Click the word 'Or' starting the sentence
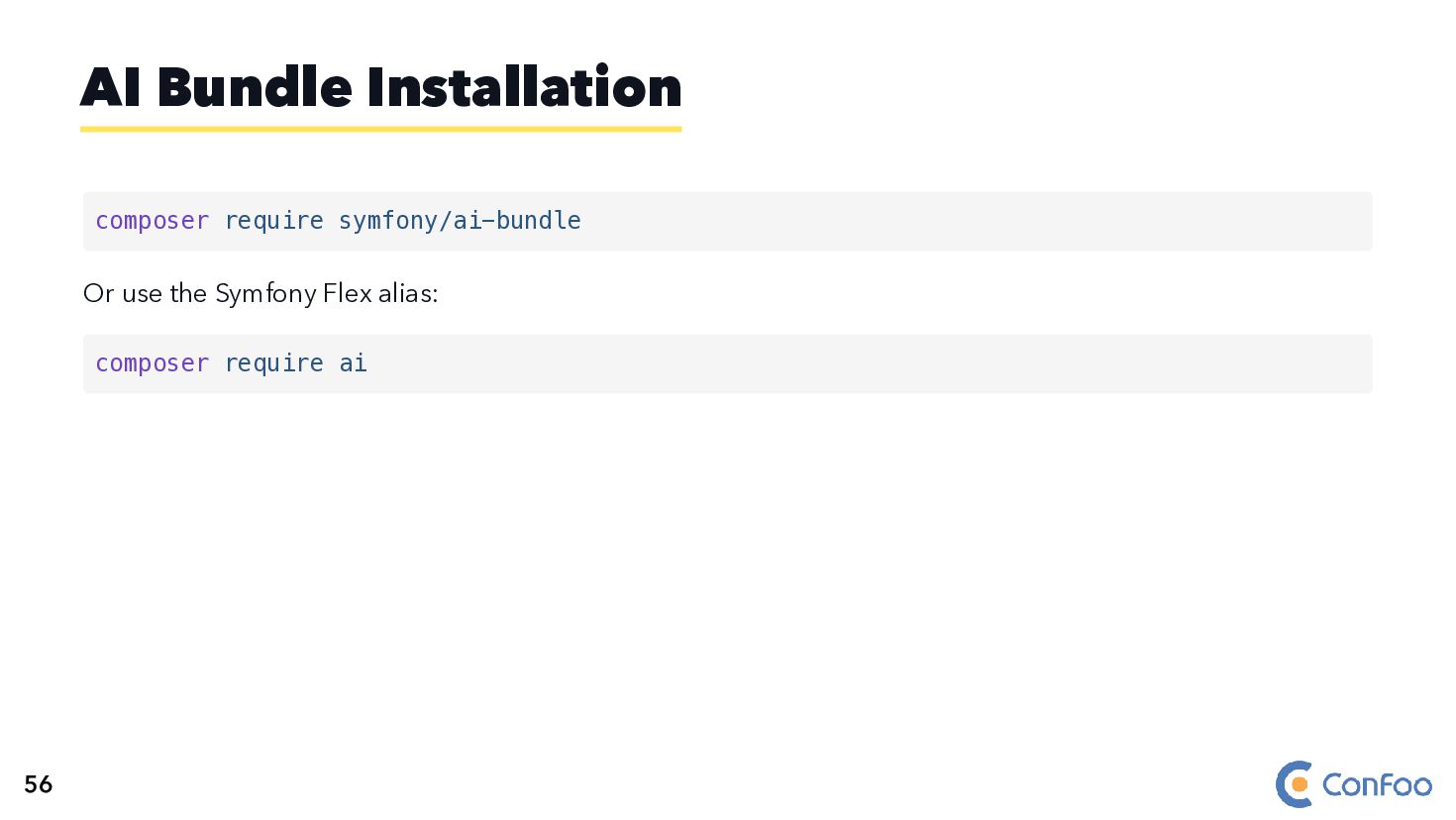This screenshot has height=820, width=1456. click(x=98, y=294)
